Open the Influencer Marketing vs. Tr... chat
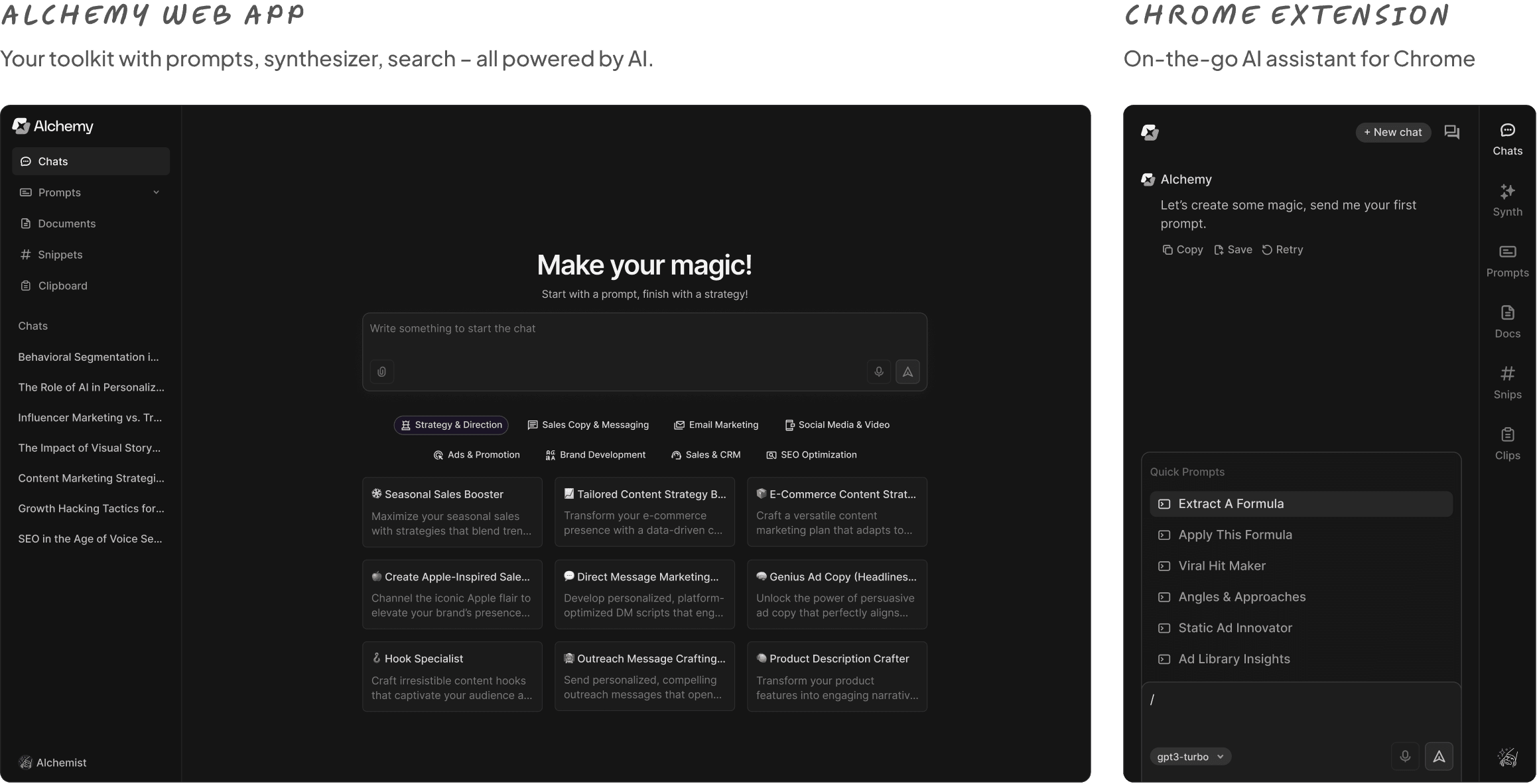Viewport: 1537px width, 784px height. pyautogui.click(x=90, y=418)
